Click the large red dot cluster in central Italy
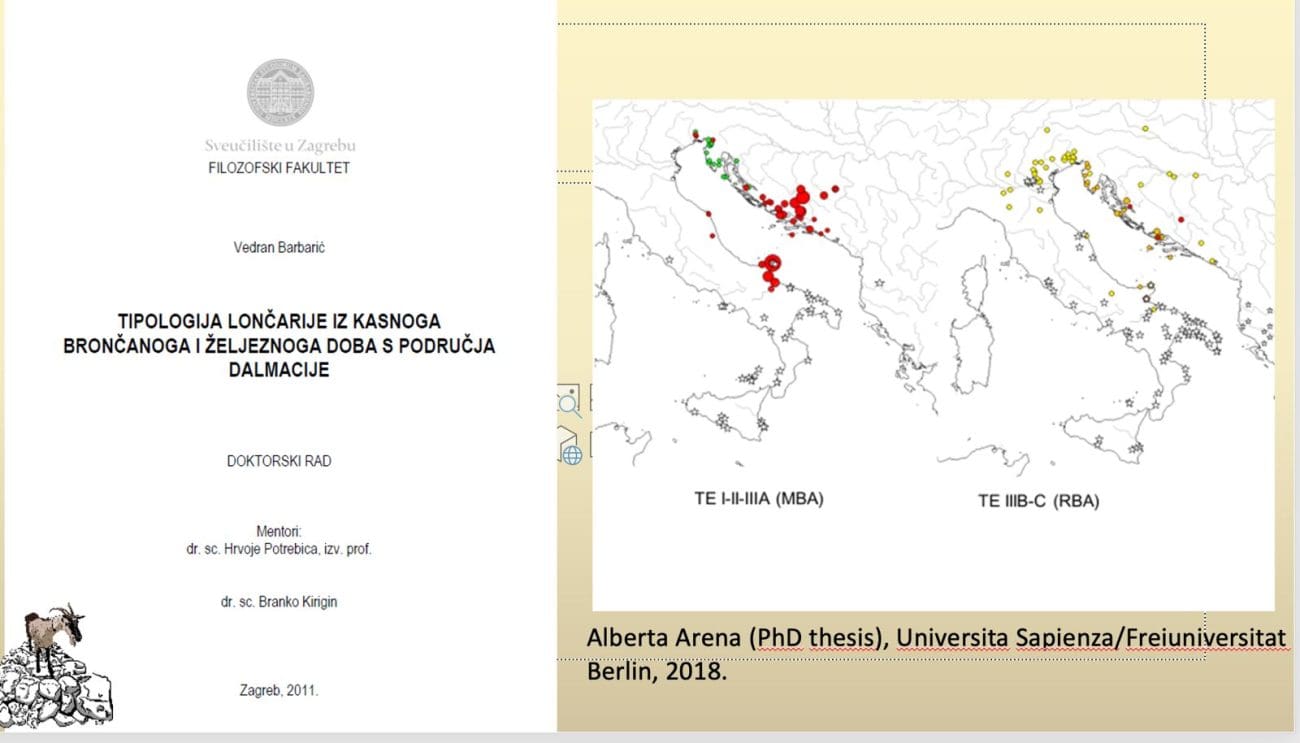 [x=771, y=272]
